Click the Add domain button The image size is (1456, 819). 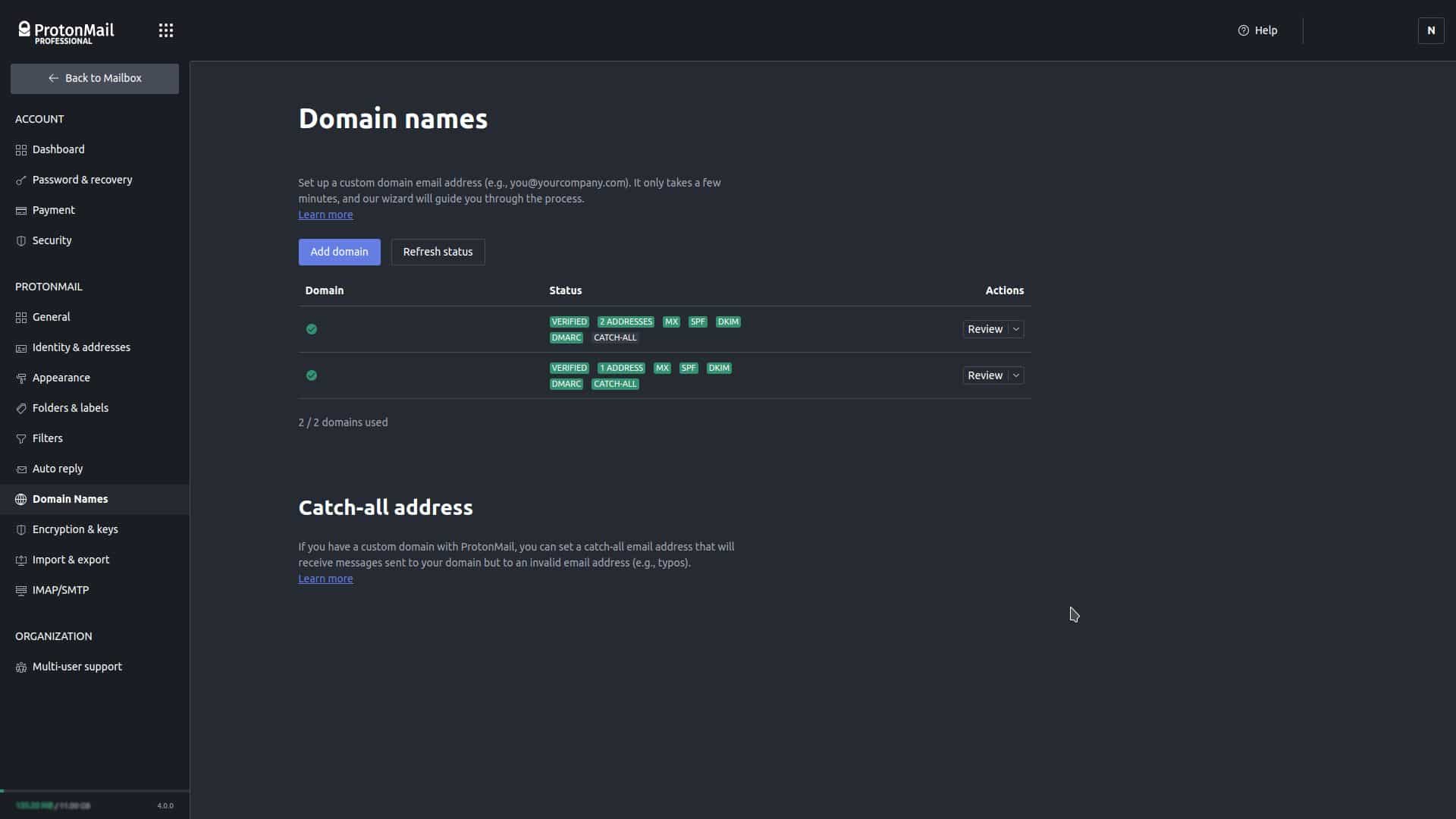(x=339, y=252)
